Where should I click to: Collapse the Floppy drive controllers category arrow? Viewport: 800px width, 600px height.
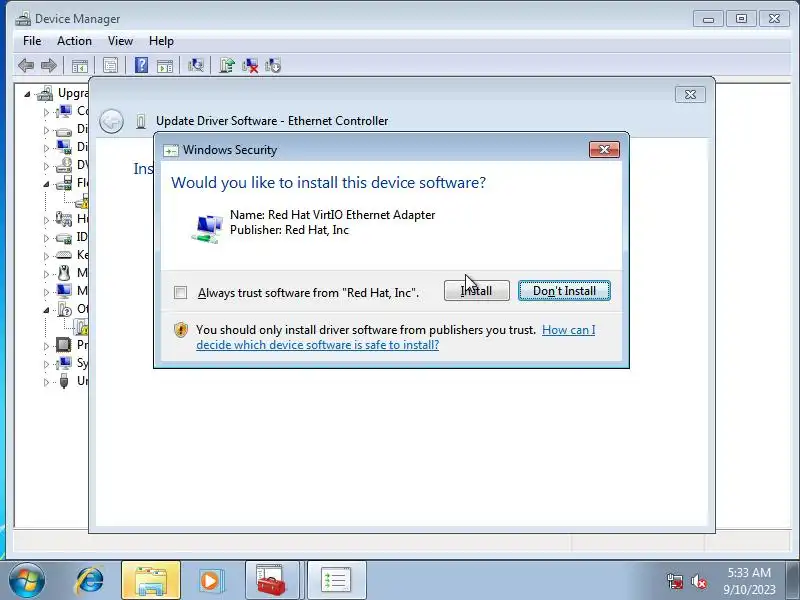point(46,184)
